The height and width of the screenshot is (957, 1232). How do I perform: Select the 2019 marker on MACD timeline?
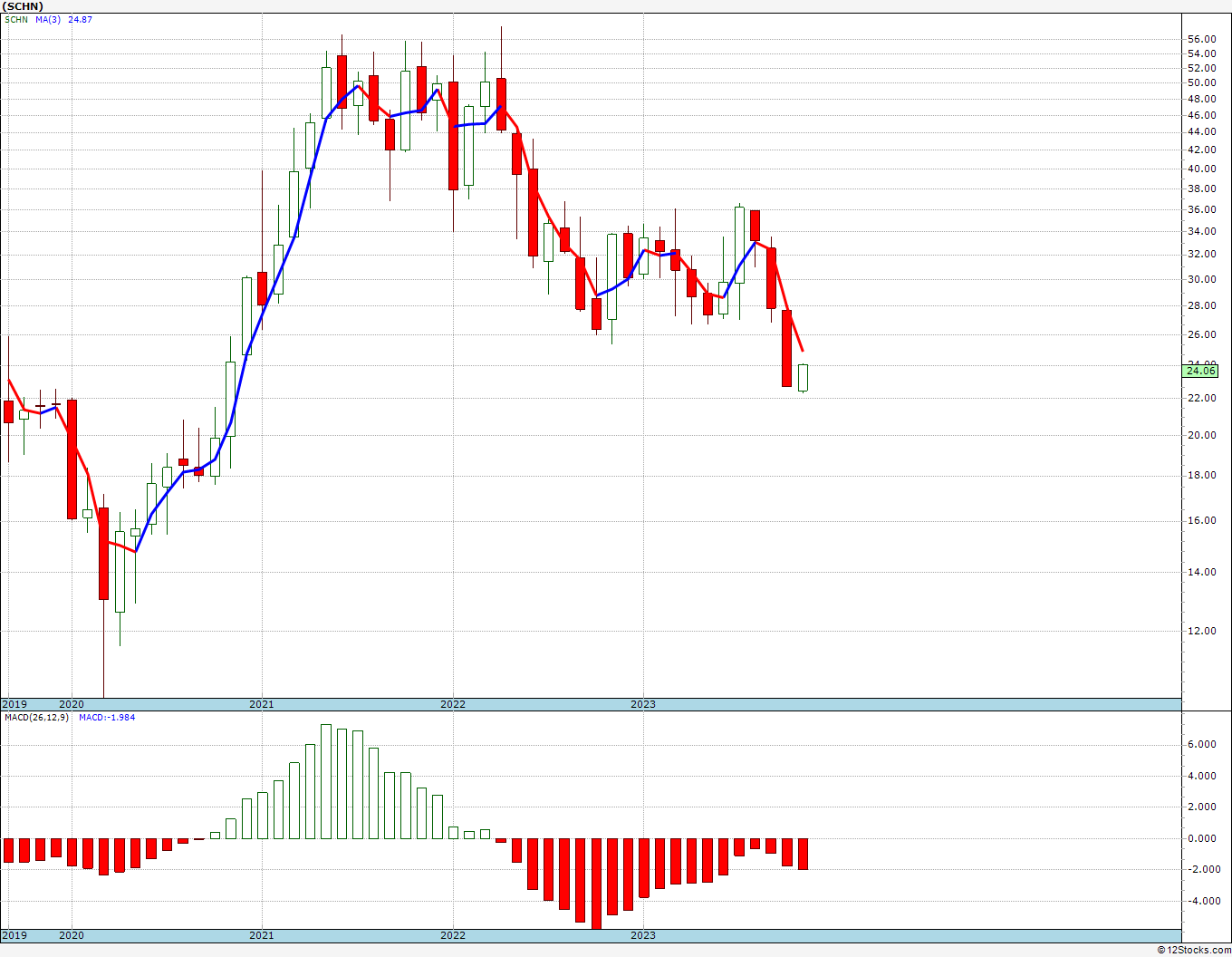pyautogui.click(x=14, y=935)
